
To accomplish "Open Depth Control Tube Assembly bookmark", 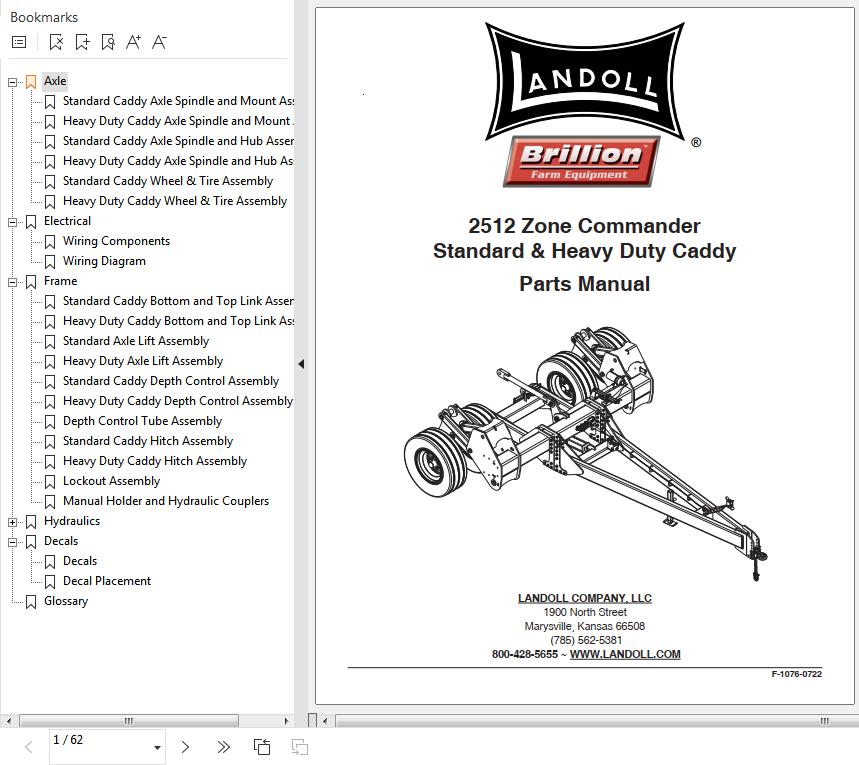I will (x=142, y=421).
